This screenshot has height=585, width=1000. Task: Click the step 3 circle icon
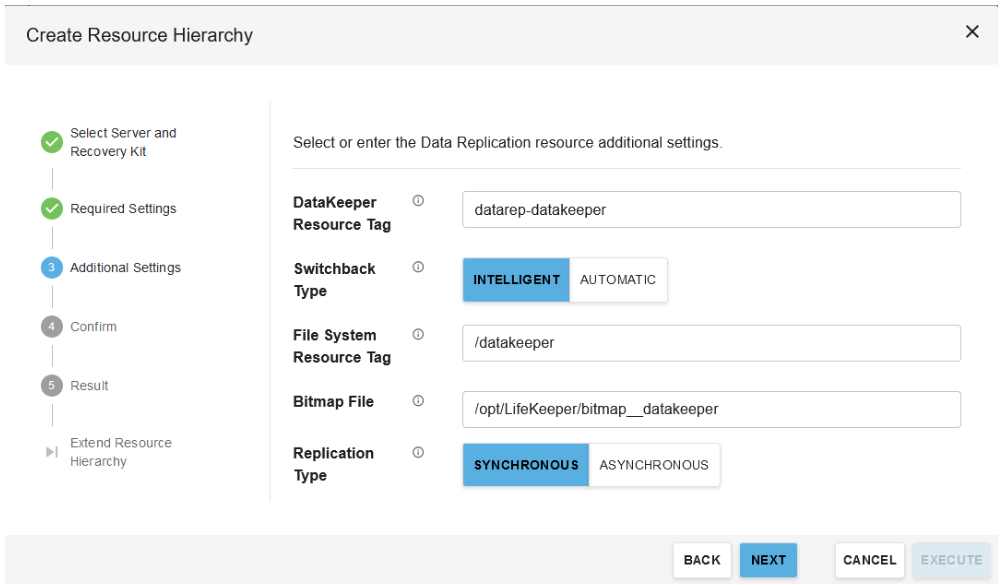click(52, 268)
